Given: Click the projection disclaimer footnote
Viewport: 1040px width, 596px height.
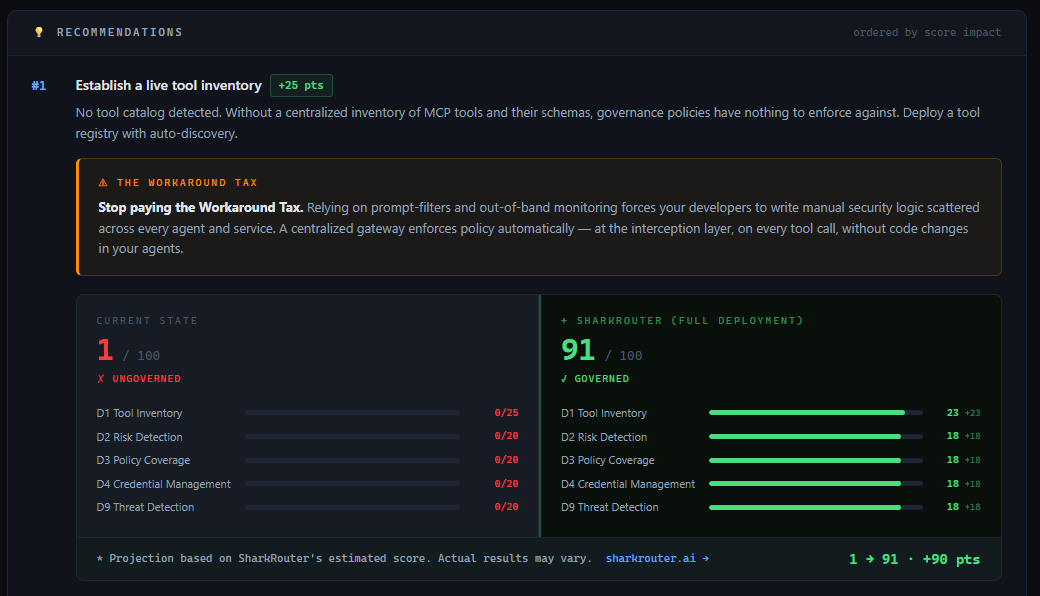Looking at the screenshot, I should pos(344,558).
